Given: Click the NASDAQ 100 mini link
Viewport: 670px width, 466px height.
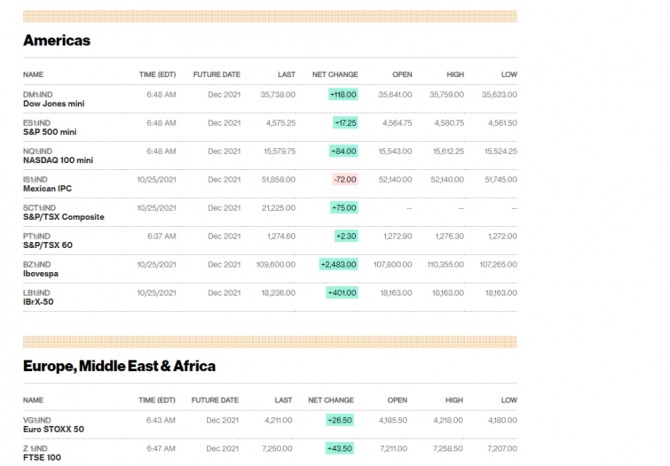Looking at the screenshot, I should tap(58, 160).
